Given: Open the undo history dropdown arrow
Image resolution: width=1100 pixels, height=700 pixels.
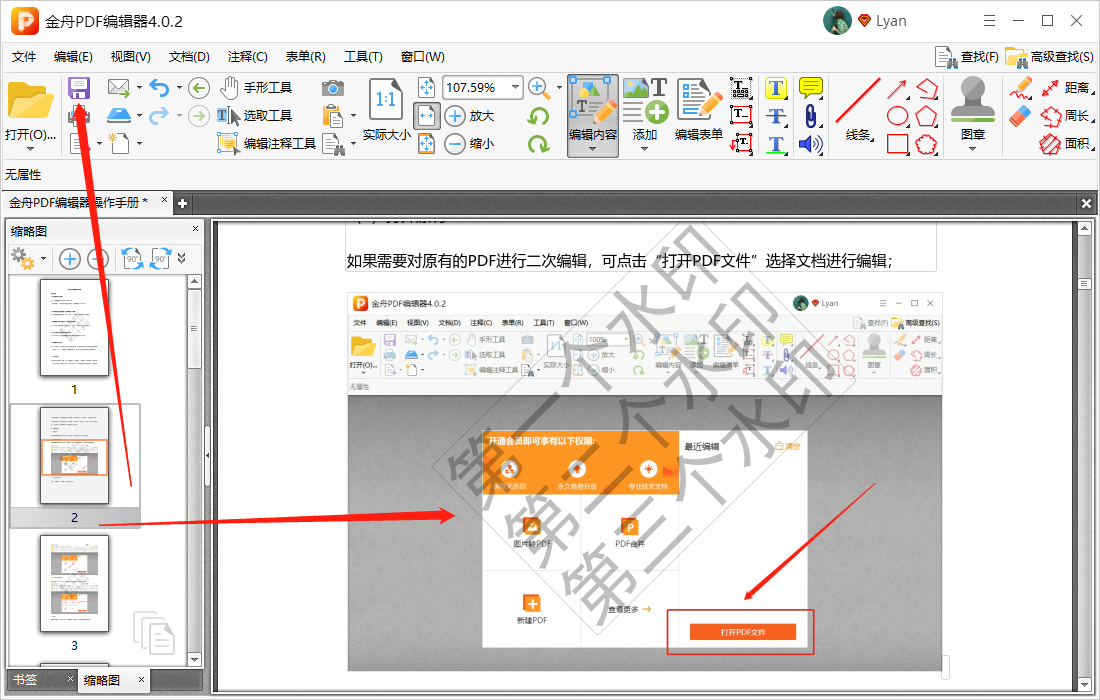Looking at the screenshot, I should click(179, 88).
